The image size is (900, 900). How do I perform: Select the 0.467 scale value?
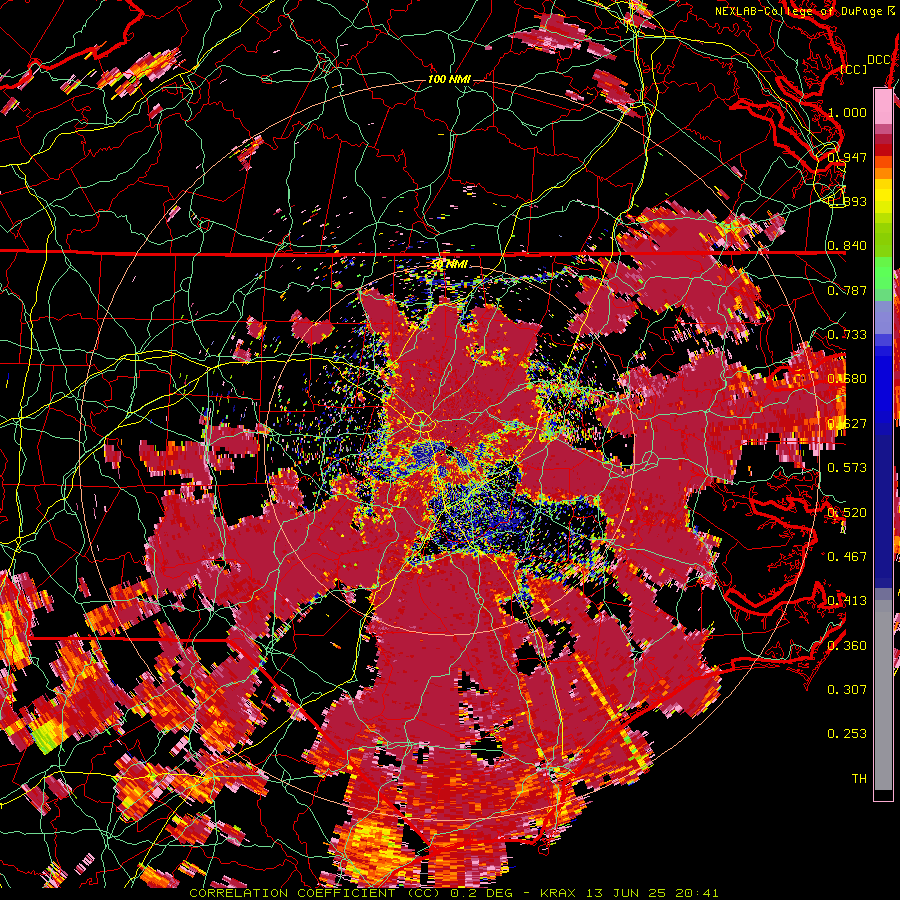[x=847, y=557]
